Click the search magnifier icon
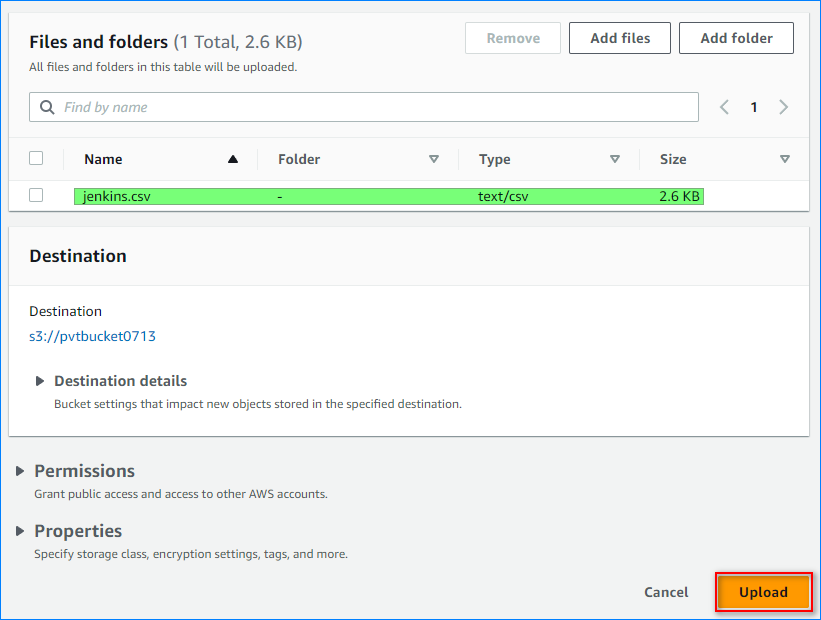Image resolution: width=821 pixels, height=620 pixels. pos(47,107)
